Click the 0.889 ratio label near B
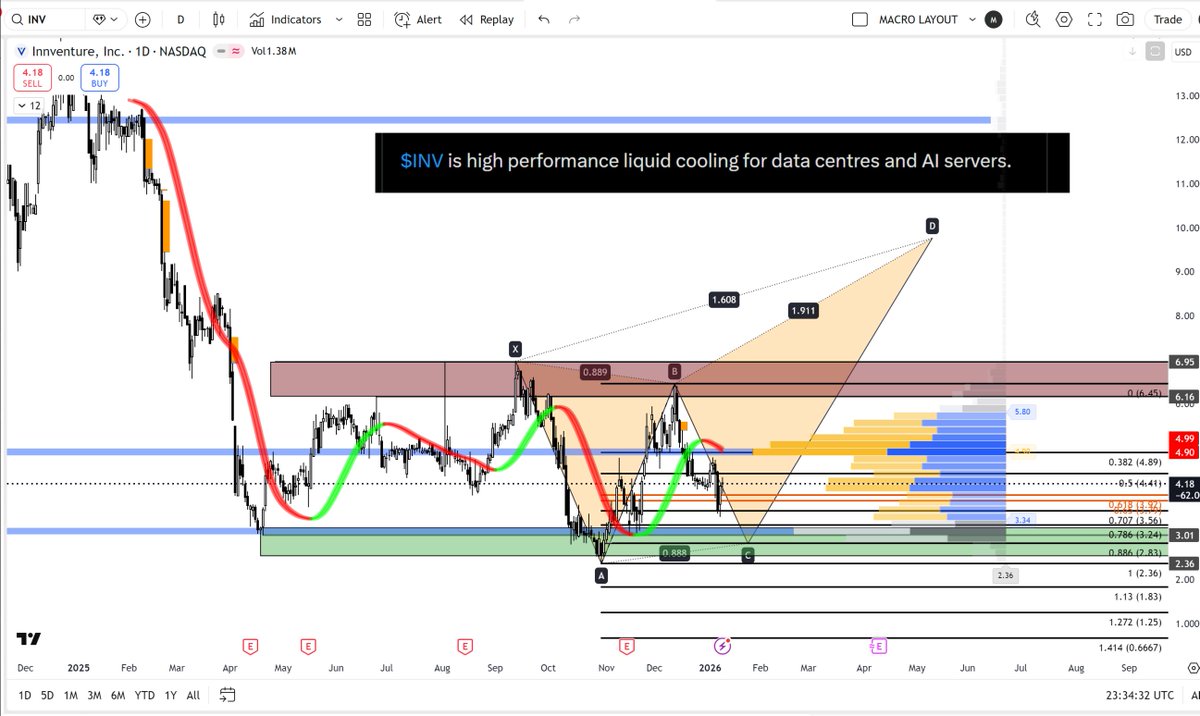The image size is (1200, 716). click(594, 372)
